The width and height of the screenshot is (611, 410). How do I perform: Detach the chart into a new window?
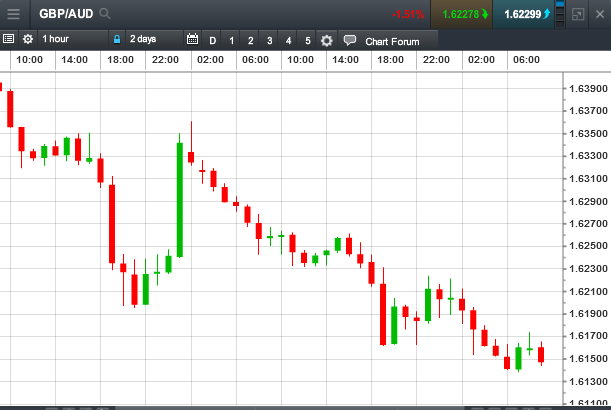(577, 14)
